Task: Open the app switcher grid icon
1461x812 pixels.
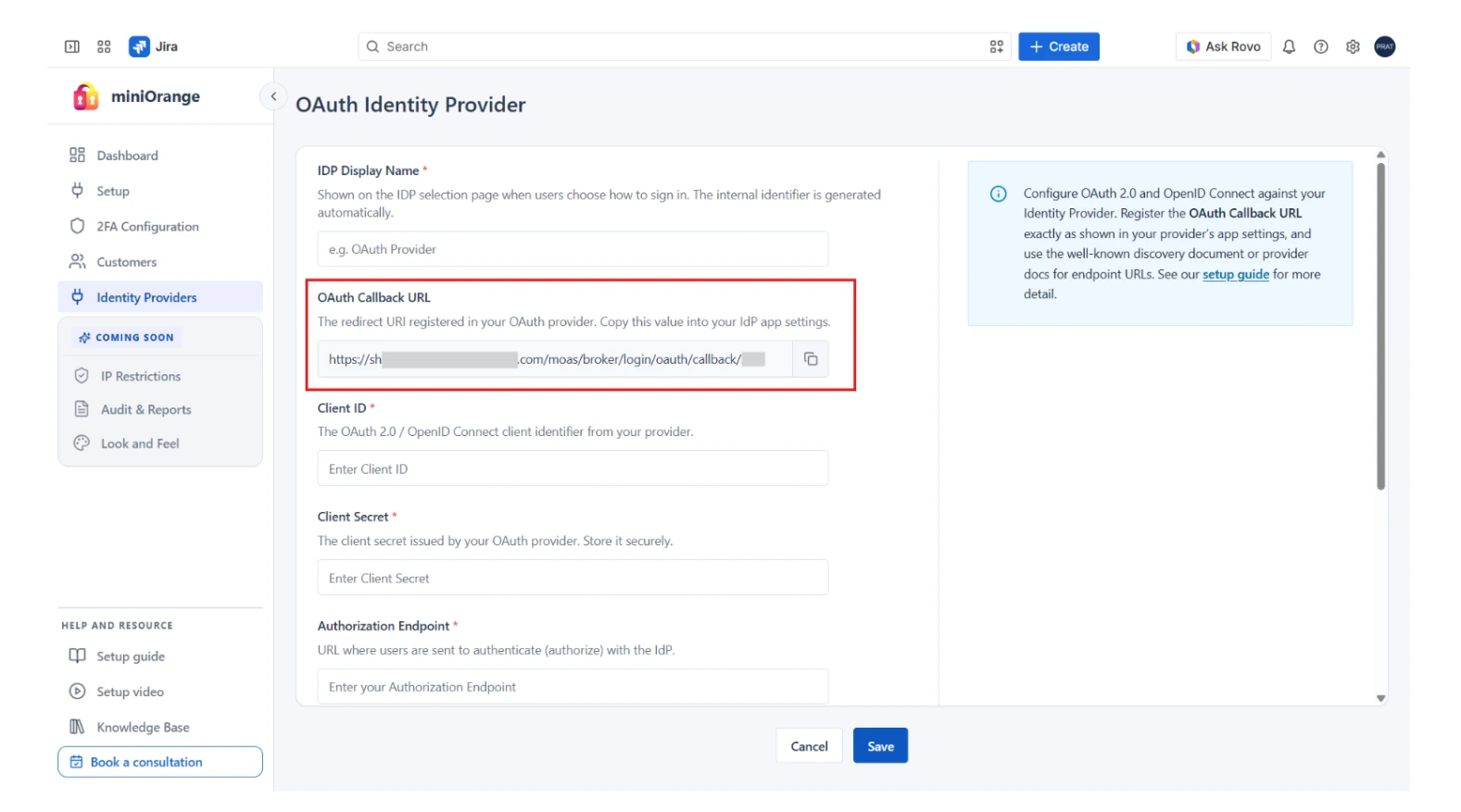Action: coord(104,46)
